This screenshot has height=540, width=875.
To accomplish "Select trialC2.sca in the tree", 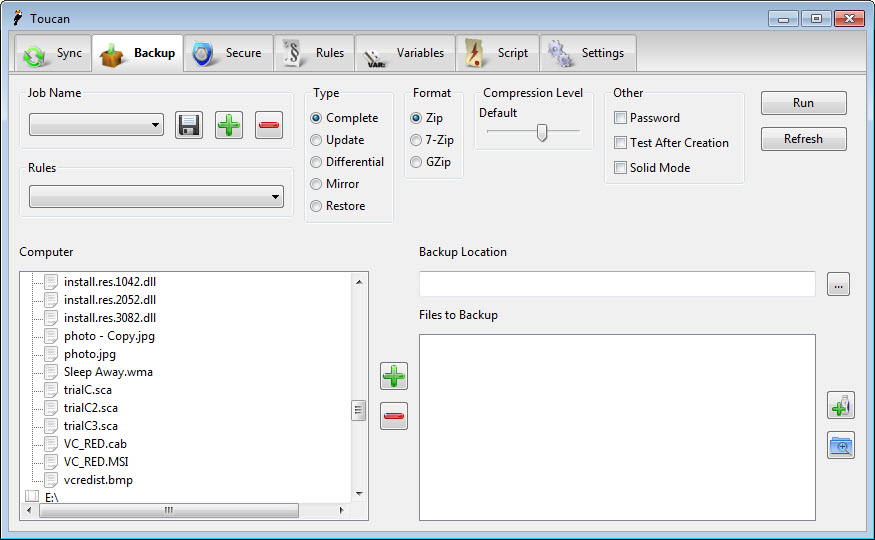I will (x=91, y=408).
